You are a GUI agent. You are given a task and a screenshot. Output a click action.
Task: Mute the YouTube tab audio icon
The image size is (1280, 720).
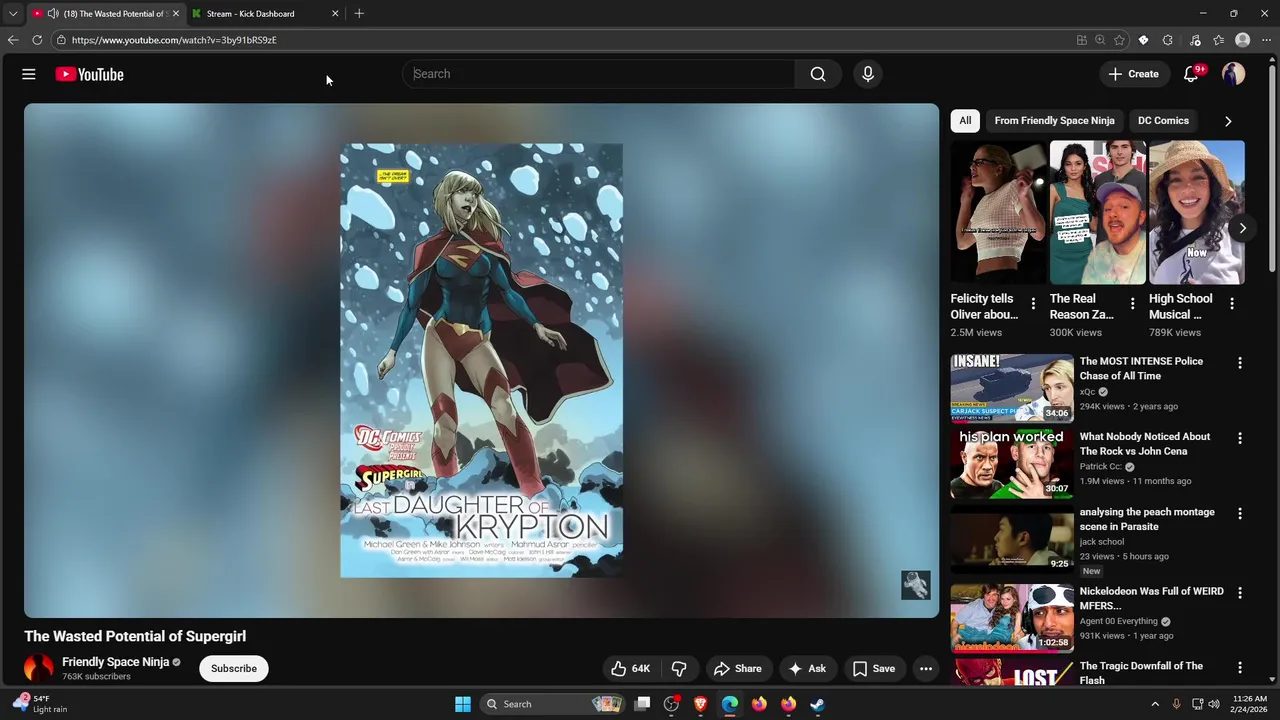(52, 14)
